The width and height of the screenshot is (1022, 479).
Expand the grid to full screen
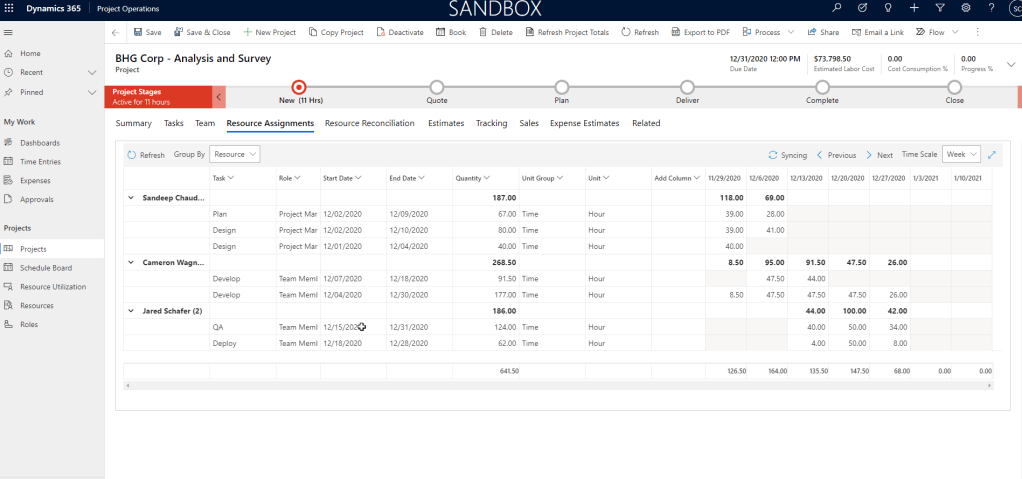(x=992, y=155)
